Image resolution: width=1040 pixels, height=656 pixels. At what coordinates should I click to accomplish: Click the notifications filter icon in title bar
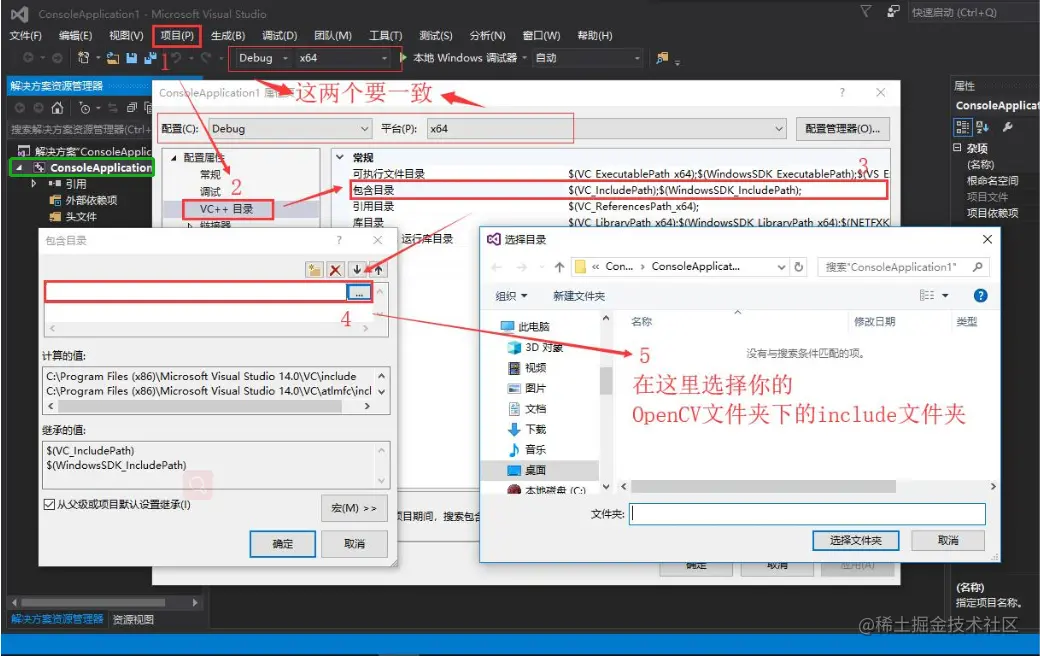pyautogui.click(x=866, y=11)
